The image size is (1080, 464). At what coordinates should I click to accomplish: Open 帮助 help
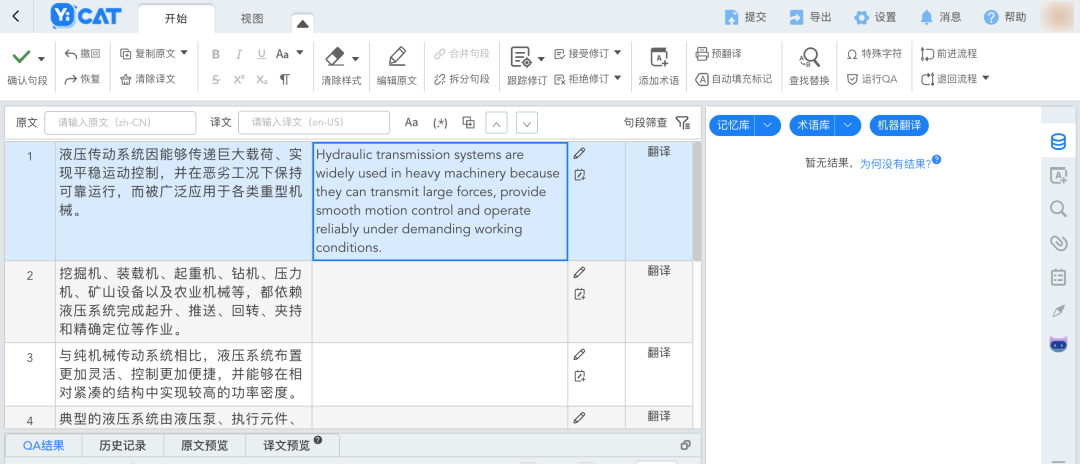[x=1005, y=17]
